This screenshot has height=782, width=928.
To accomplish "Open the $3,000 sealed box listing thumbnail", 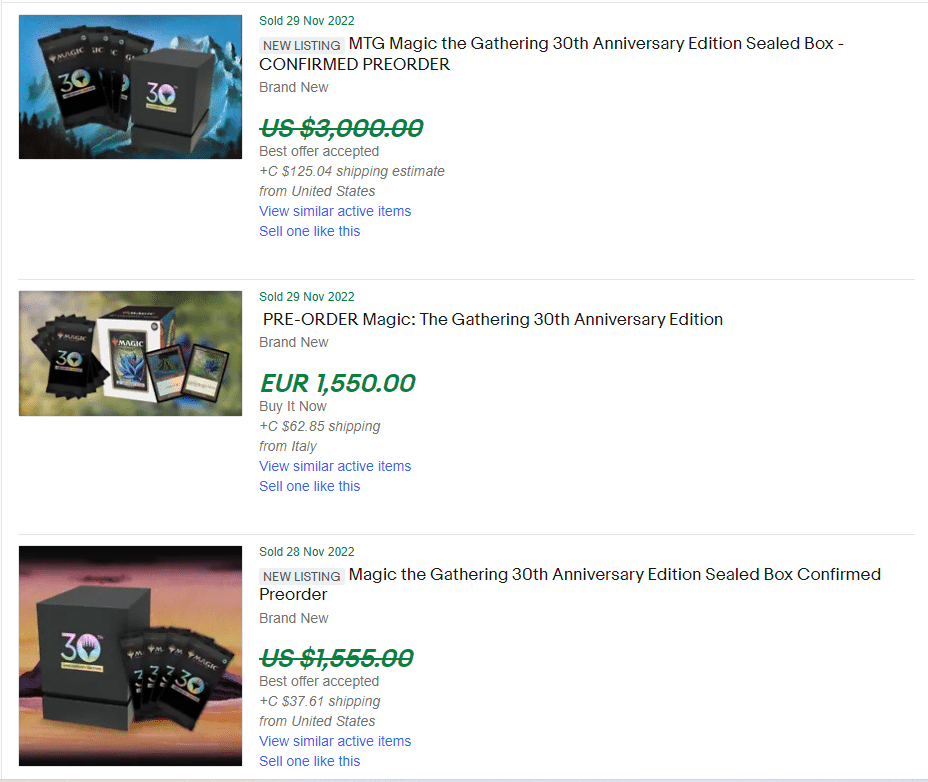I will coord(130,87).
